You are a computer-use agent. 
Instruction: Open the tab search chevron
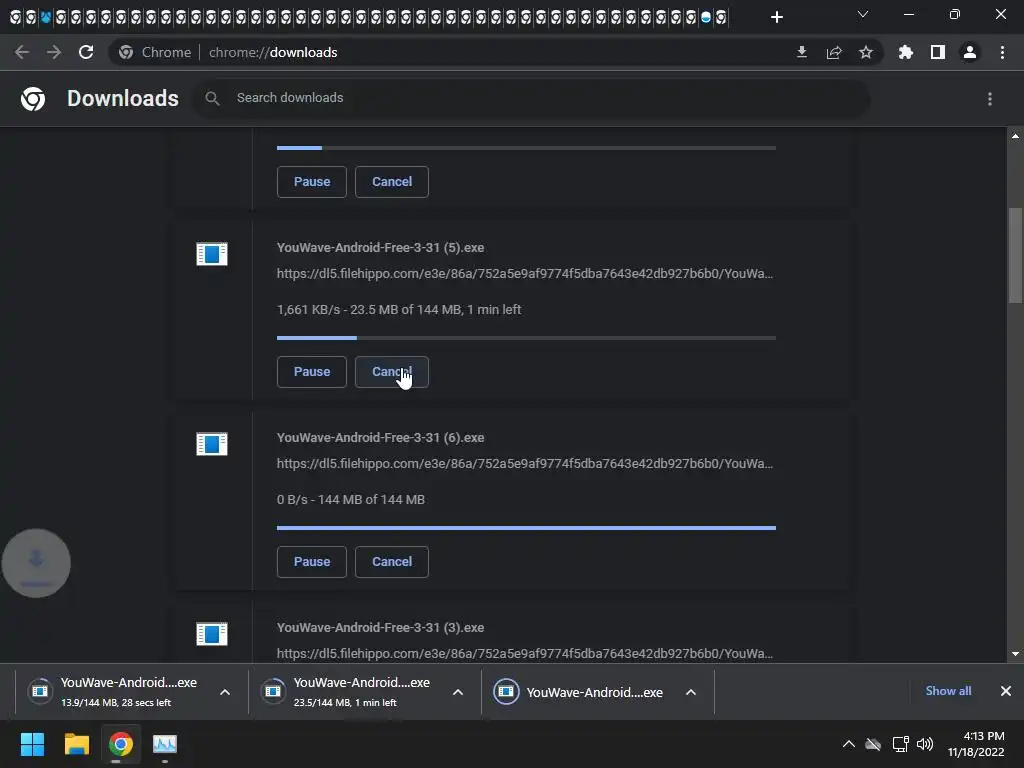(x=863, y=14)
